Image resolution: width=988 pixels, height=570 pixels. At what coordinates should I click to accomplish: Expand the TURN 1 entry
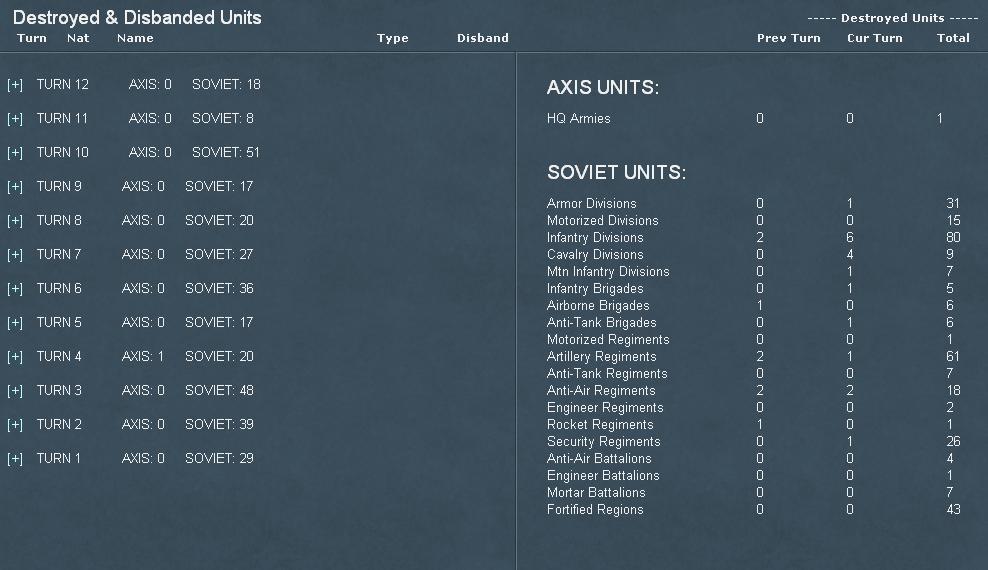point(15,459)
